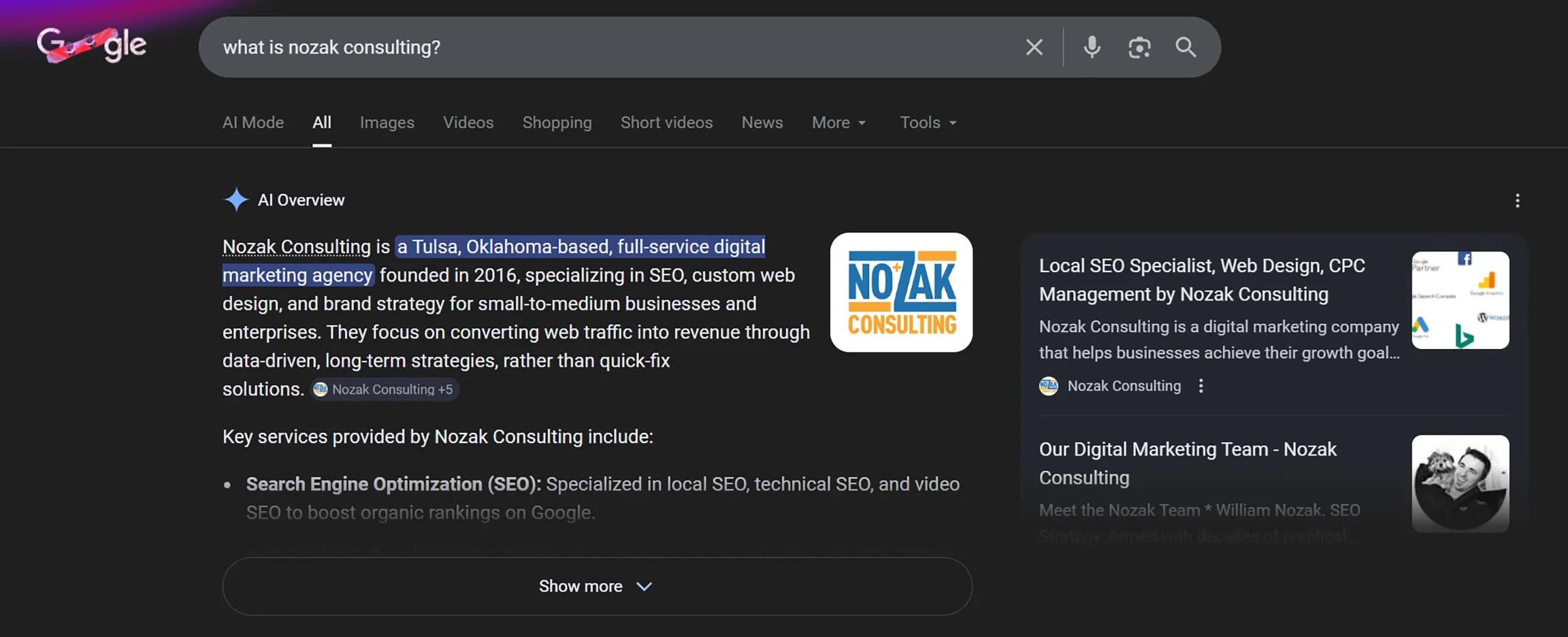Click the AI Overview sparkle icon
Viewport: 1568px width, 637px height.
(235, 199)
